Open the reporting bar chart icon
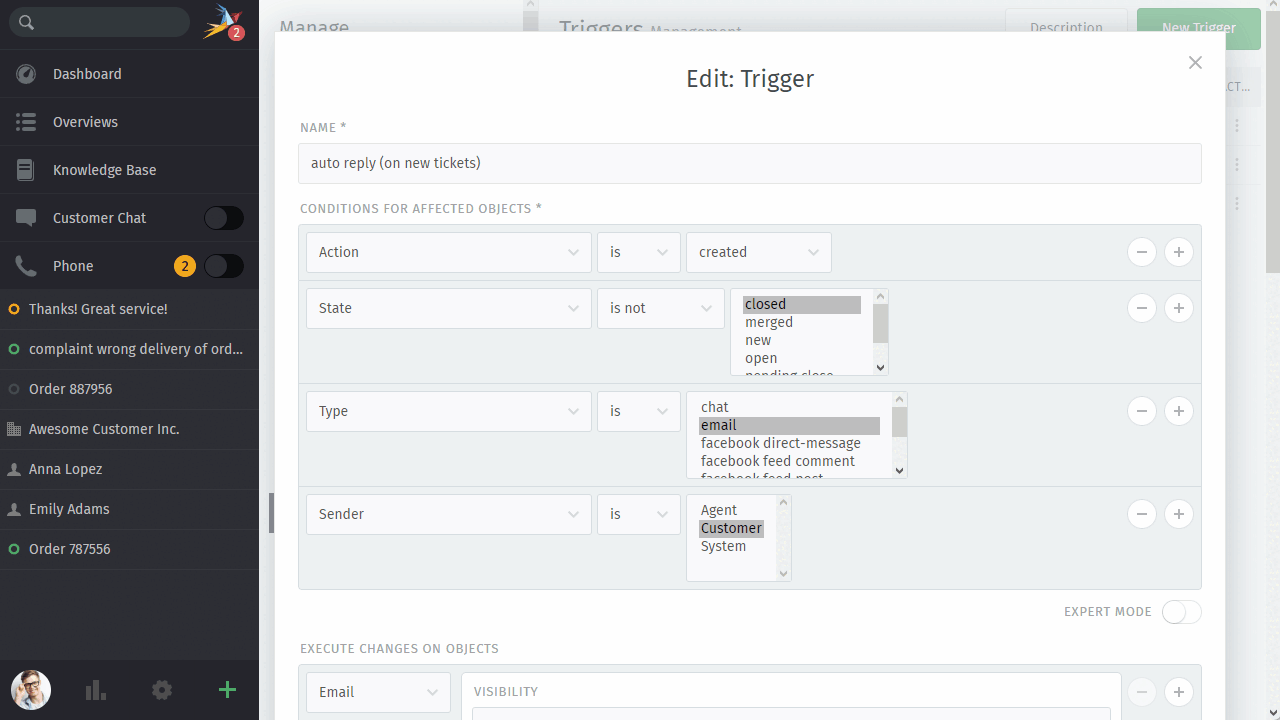The image size is (1280, 720). coord(95,690)
